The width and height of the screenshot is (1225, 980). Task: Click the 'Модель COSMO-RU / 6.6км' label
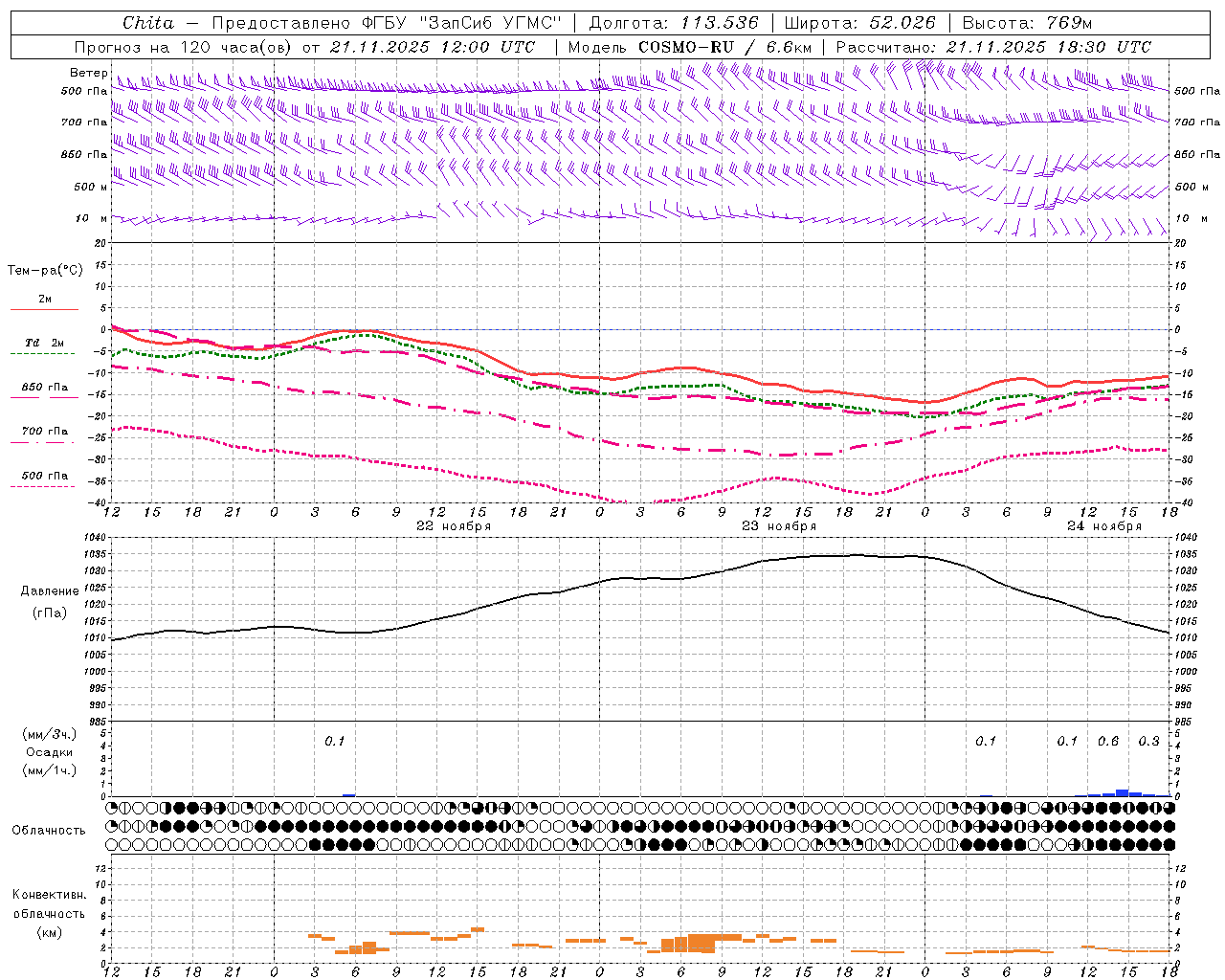click(x=689, y=47)
